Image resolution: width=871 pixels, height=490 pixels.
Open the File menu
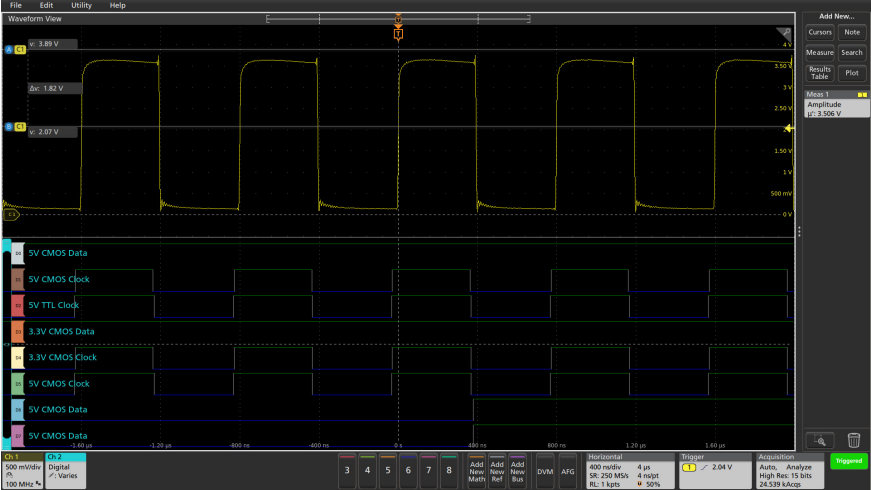click(x=15, y=5)
